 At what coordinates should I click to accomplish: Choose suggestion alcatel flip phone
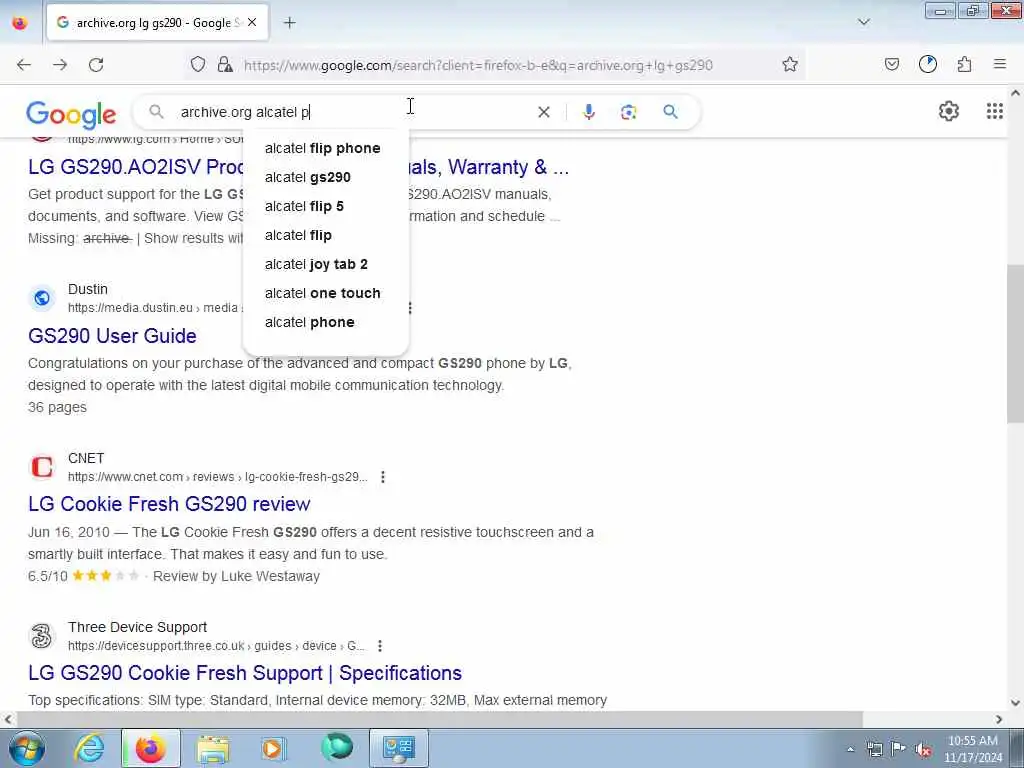coord(325,148)
